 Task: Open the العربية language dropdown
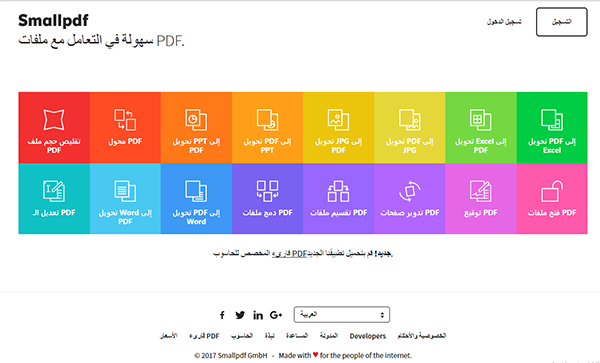[x=342, y=314]
